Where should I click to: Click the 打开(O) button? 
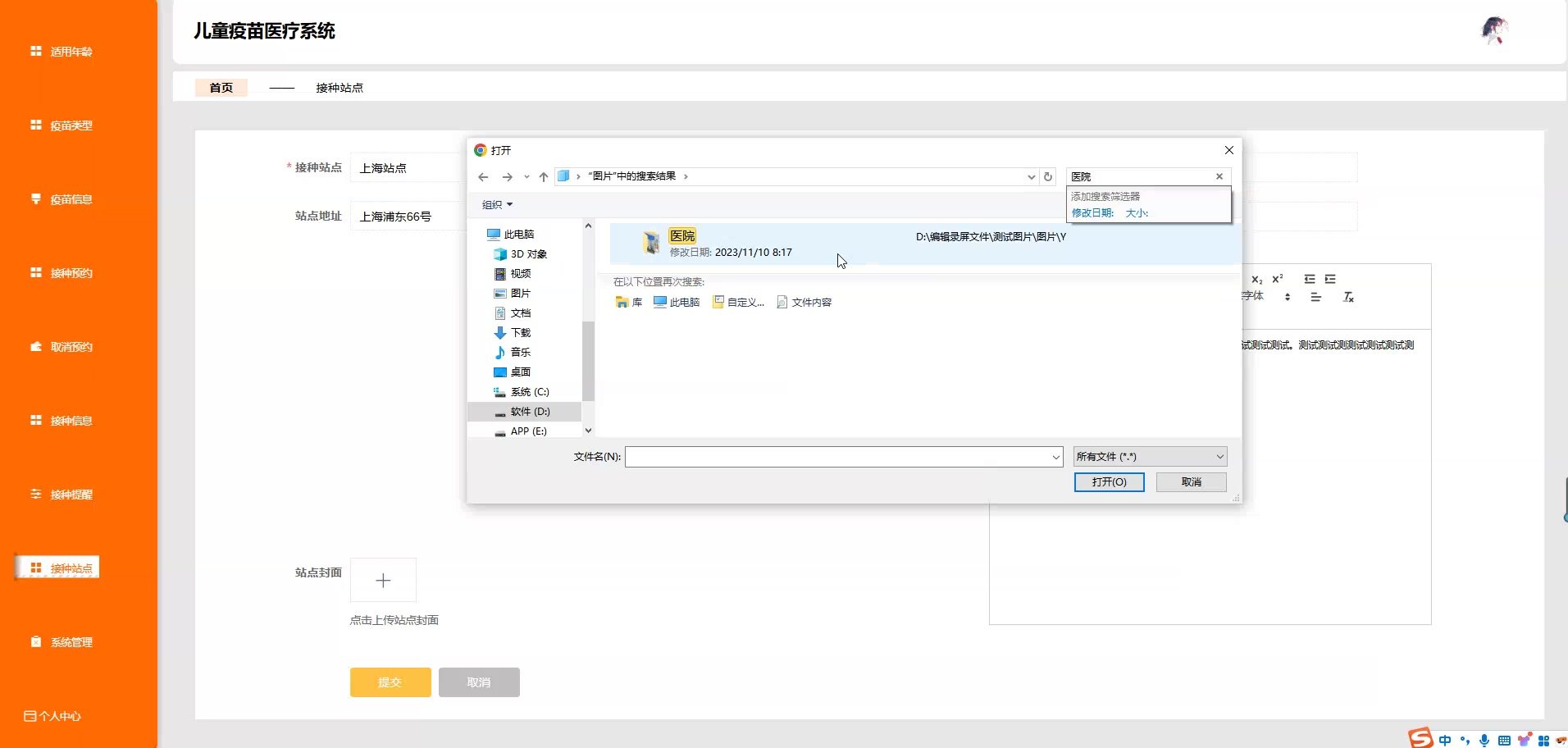click(1109, 482)
